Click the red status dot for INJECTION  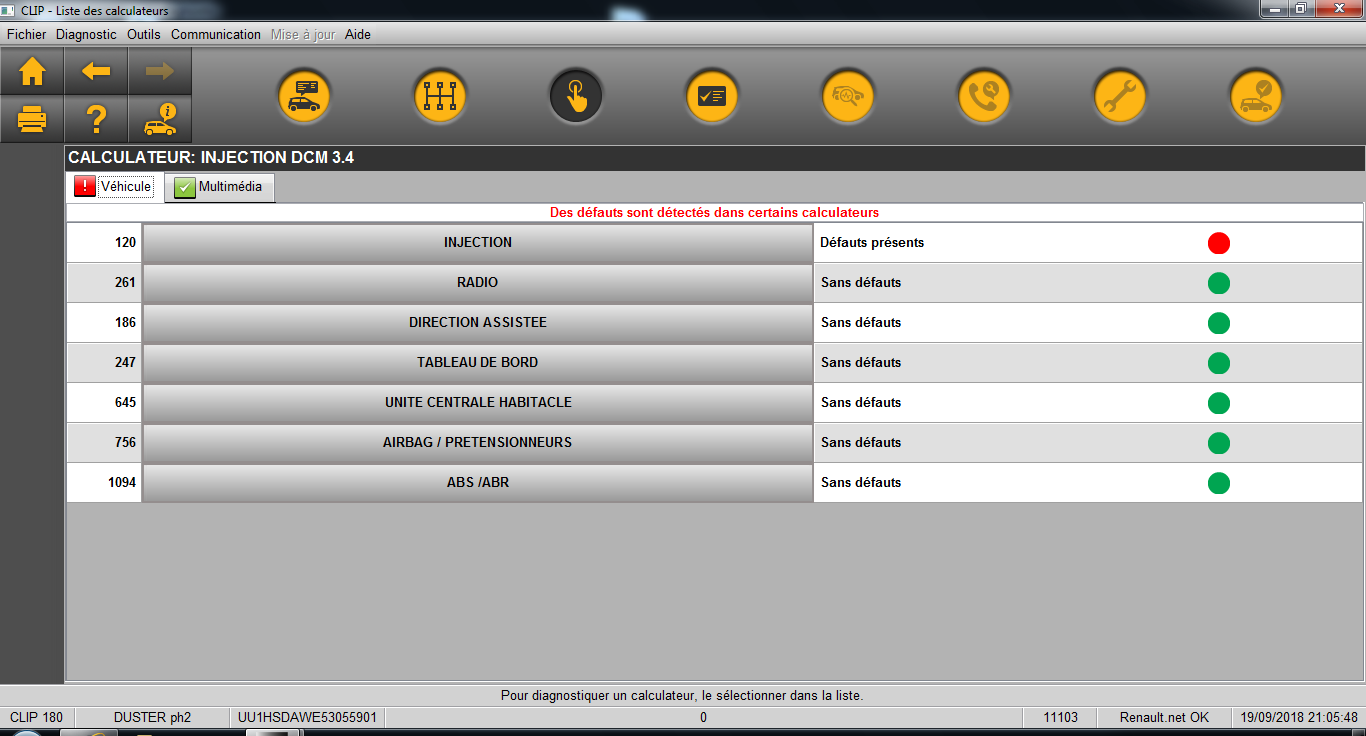[1218, 243]
